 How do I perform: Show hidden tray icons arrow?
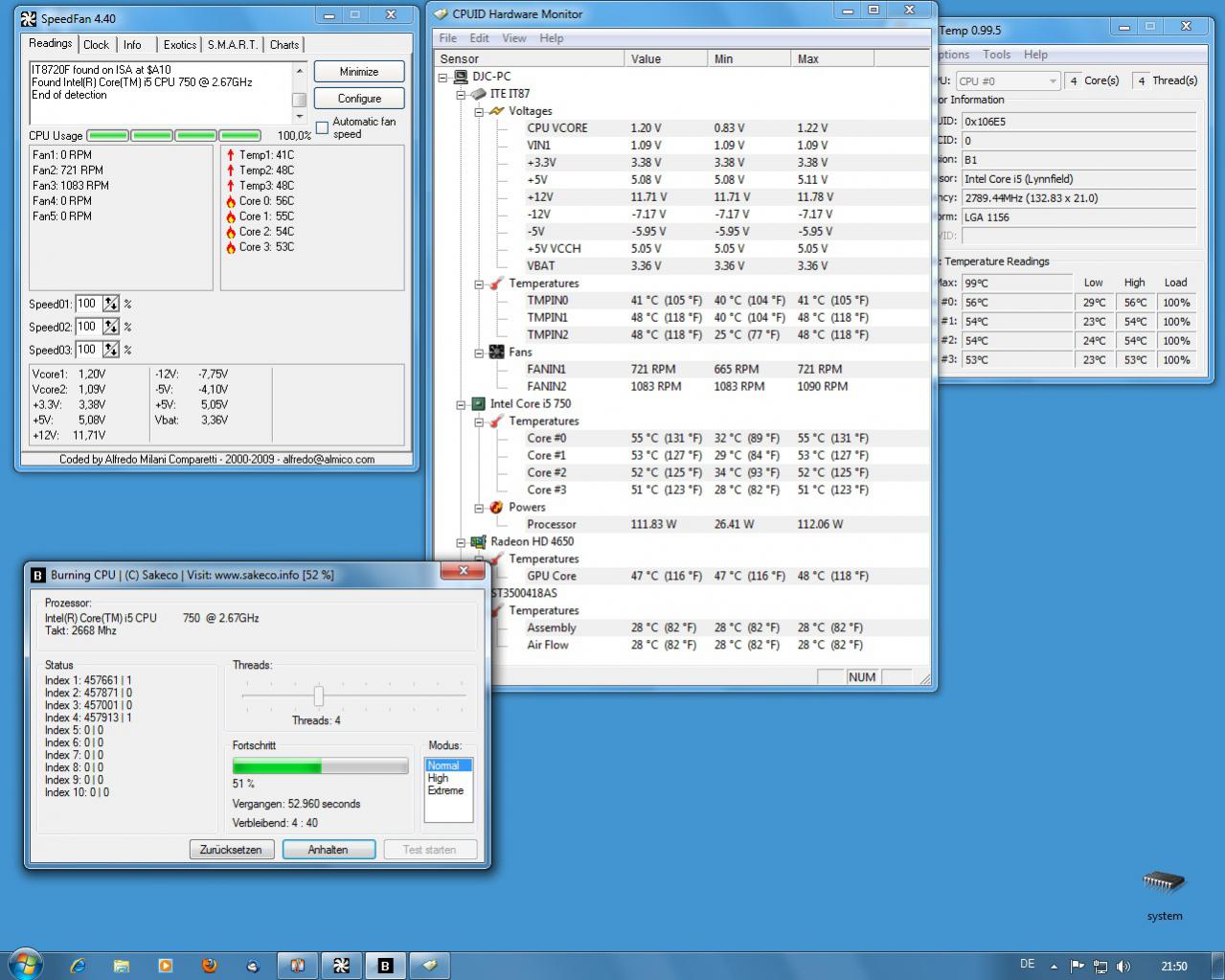click(x=1054, y=967)
